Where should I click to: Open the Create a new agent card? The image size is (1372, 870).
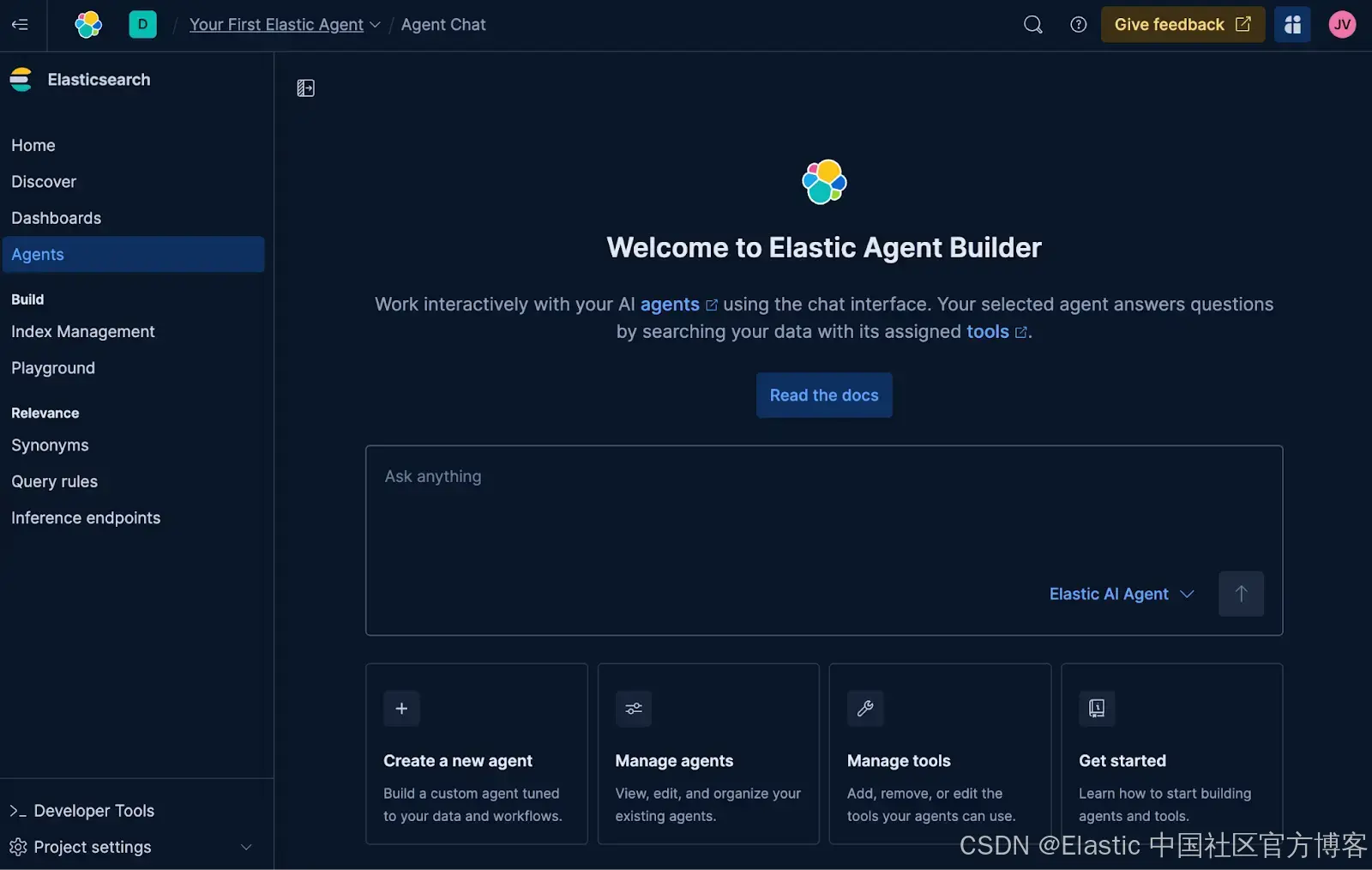click(477, 753)
